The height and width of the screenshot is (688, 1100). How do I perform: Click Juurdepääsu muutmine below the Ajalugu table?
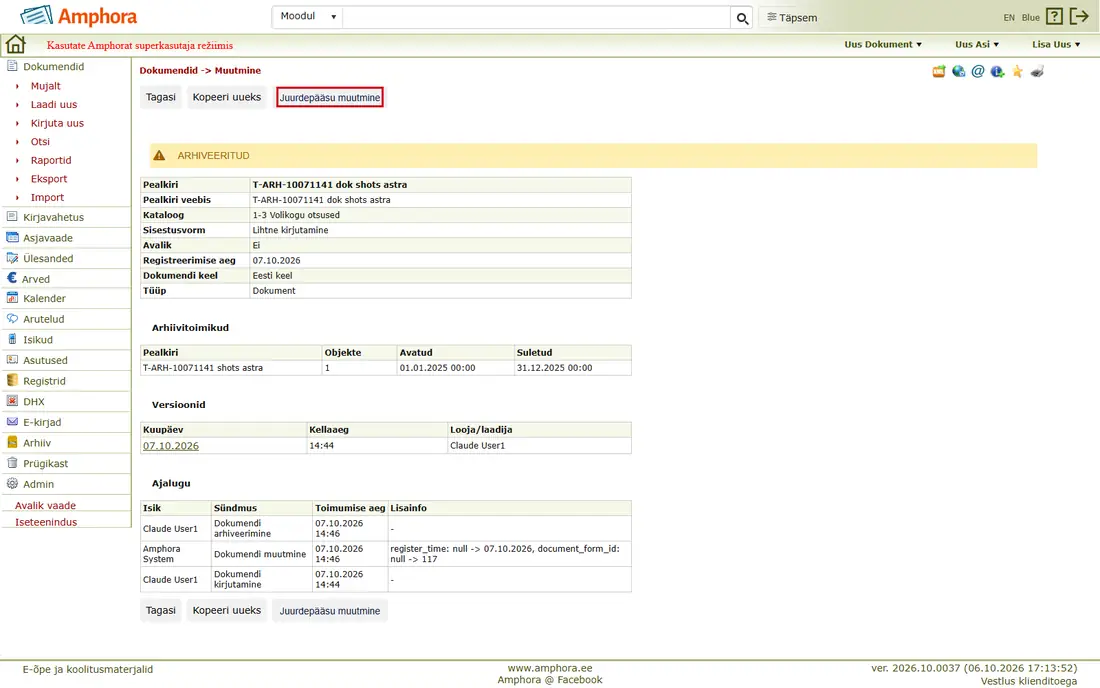(330, 611)
